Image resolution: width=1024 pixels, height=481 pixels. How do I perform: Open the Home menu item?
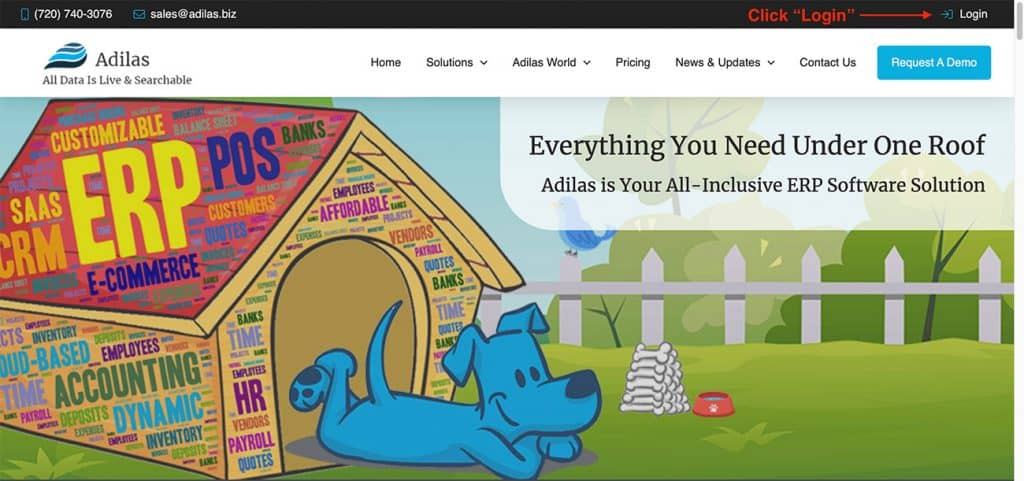385,63
